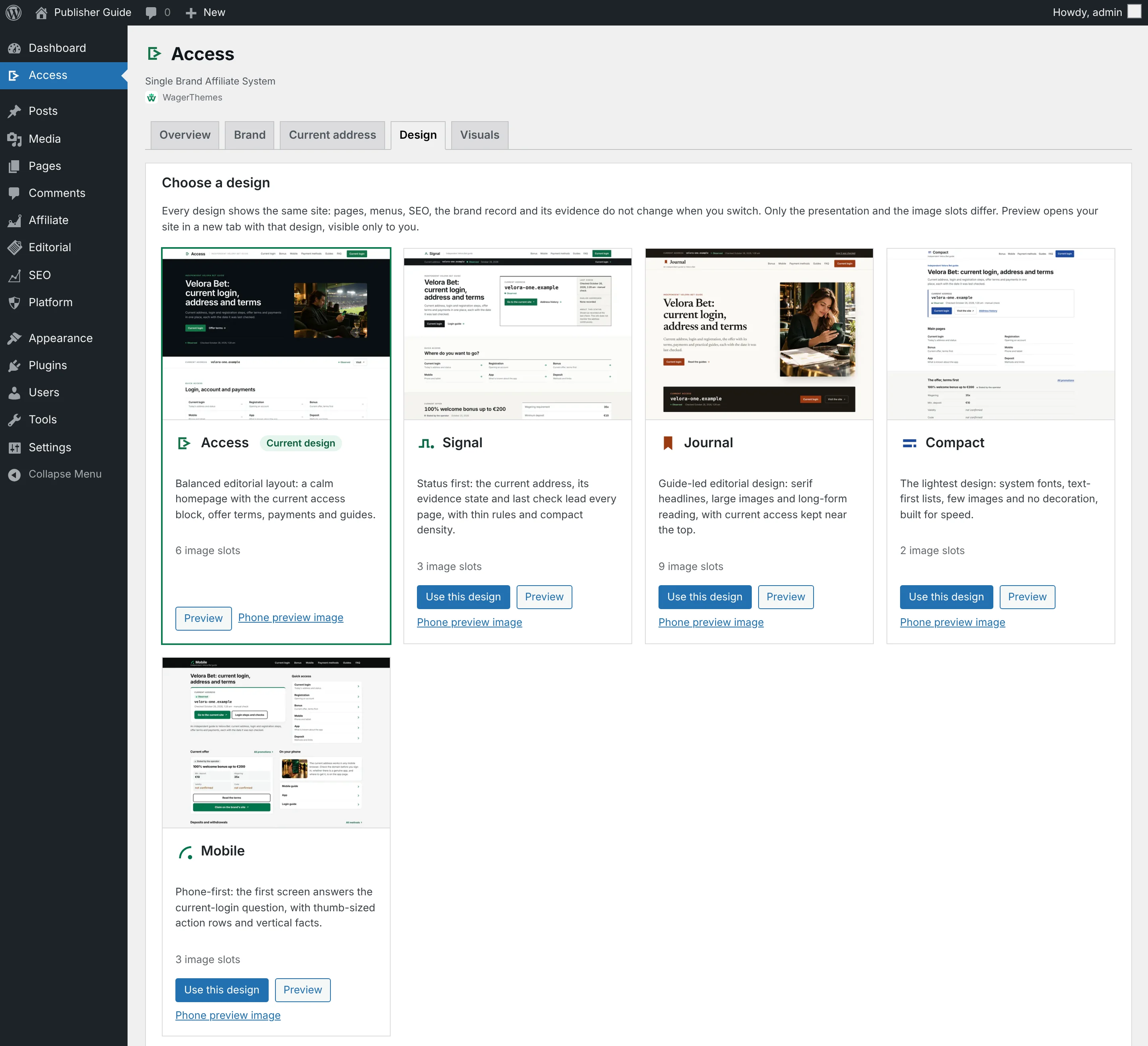The image size is (1148, 1046).
Task: Click the Appearance brush icon
Action: (x=15, y=338)
